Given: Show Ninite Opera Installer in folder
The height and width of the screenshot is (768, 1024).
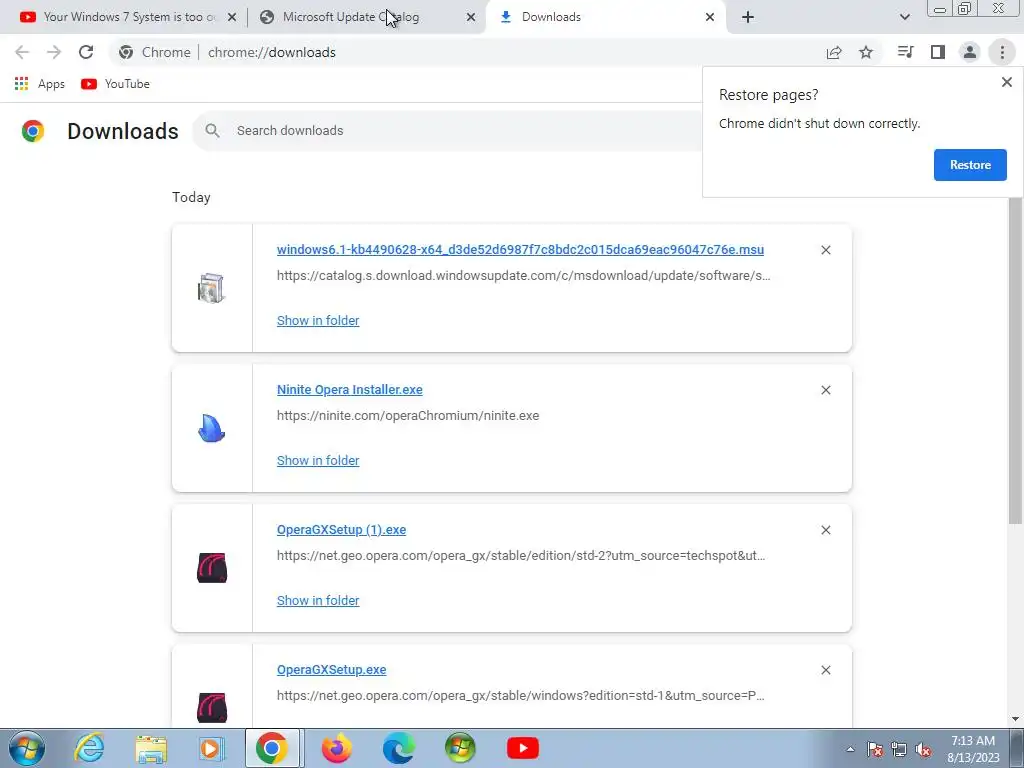Looking at the screenshot, I should click(317, 460).
